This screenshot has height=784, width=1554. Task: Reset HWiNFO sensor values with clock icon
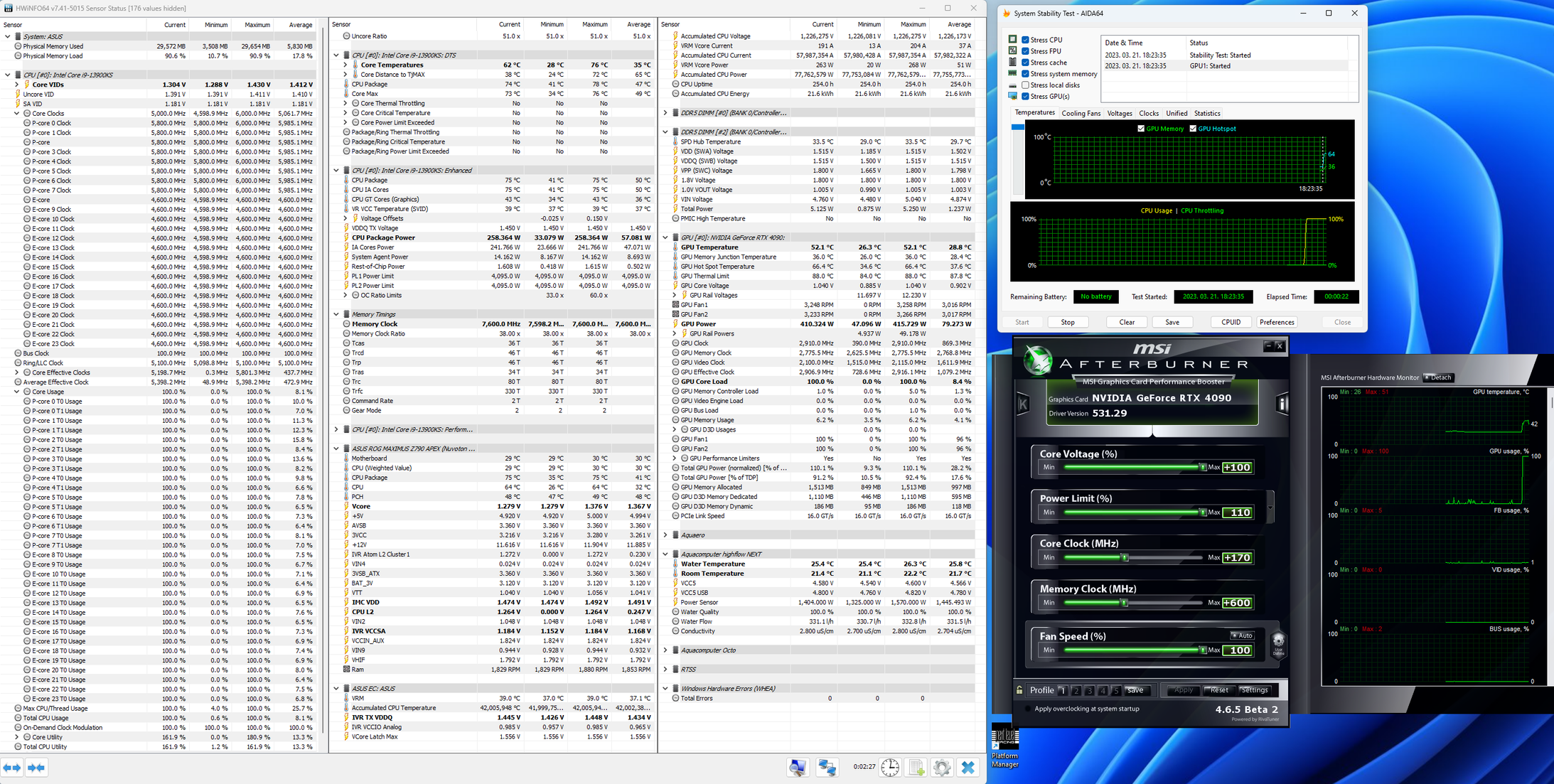coord(890,768)
